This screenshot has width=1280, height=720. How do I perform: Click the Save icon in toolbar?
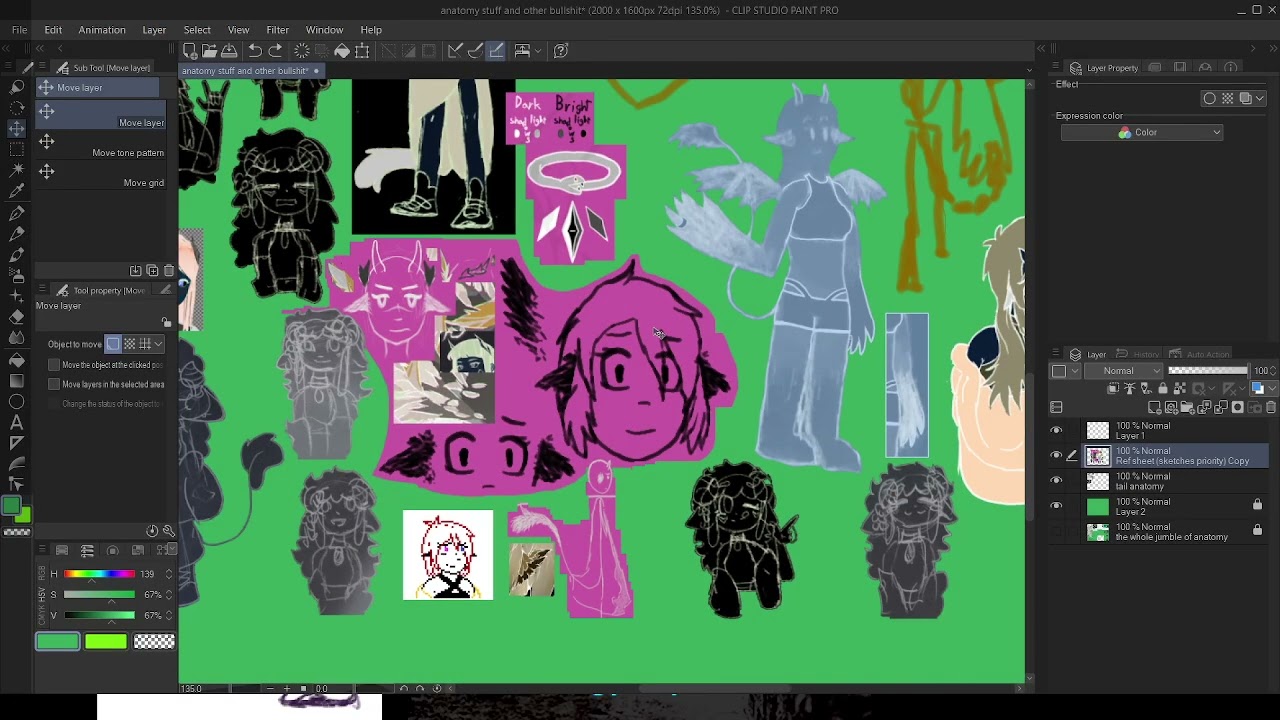(229, 50)
